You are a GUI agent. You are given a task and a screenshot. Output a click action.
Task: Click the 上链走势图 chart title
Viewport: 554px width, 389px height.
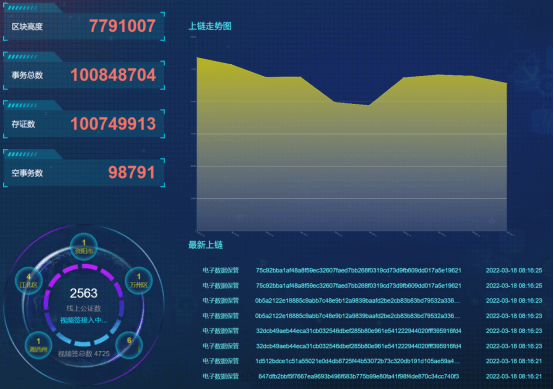coord(210,26)
